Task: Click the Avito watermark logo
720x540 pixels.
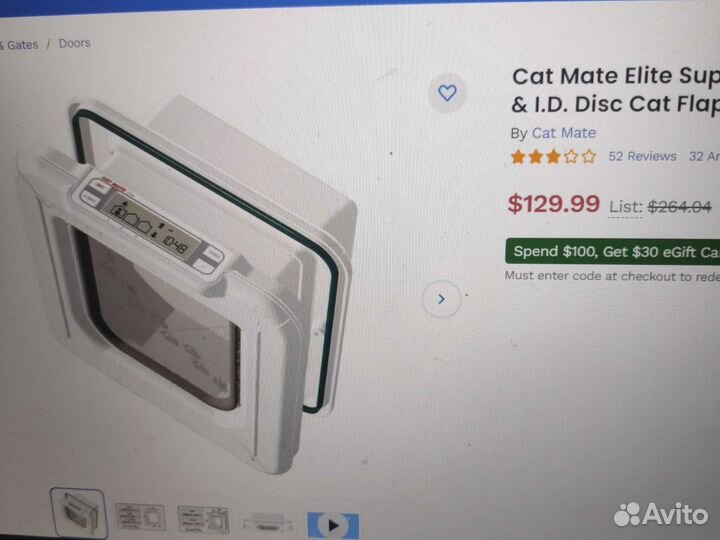Action: (661, 514)
